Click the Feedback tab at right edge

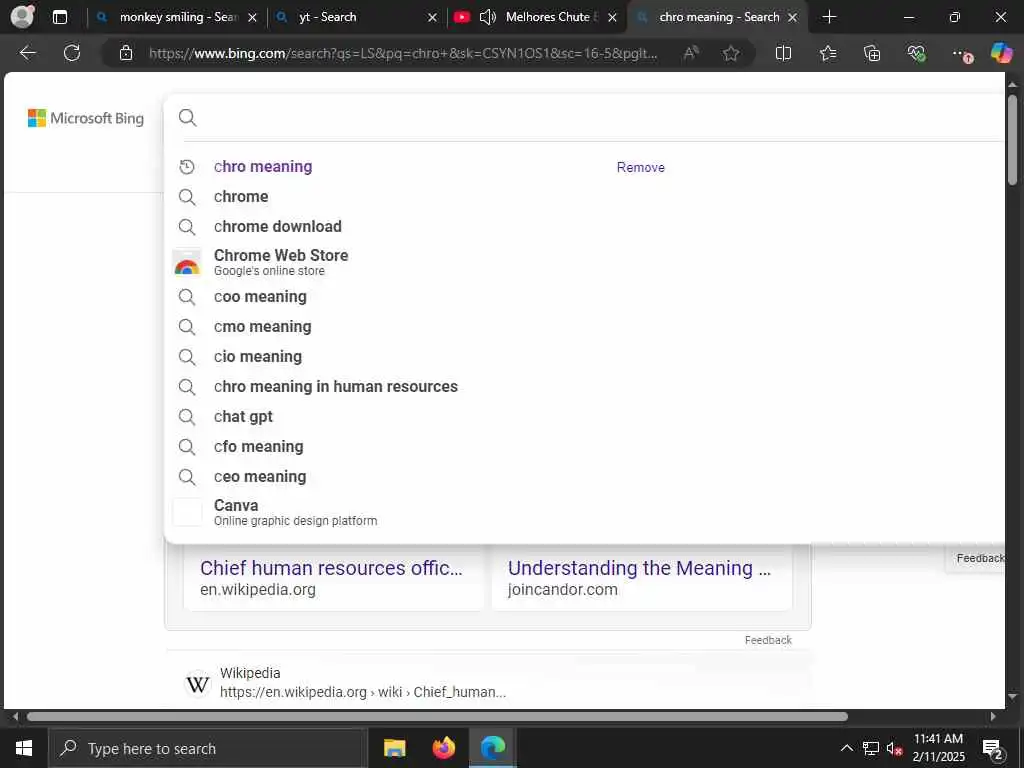click(980, 558)
